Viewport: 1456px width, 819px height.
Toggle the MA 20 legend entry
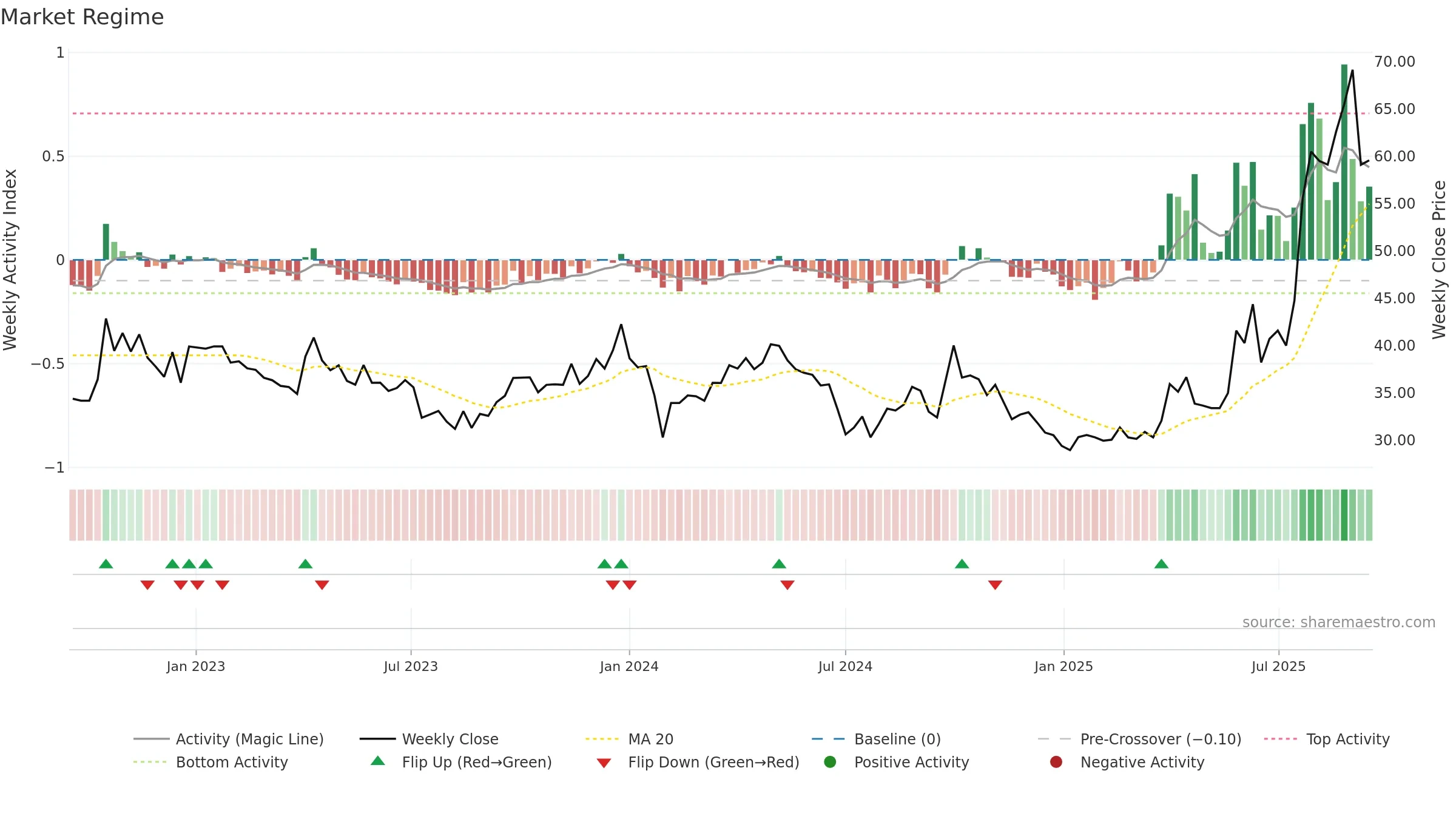coord(630,739)
